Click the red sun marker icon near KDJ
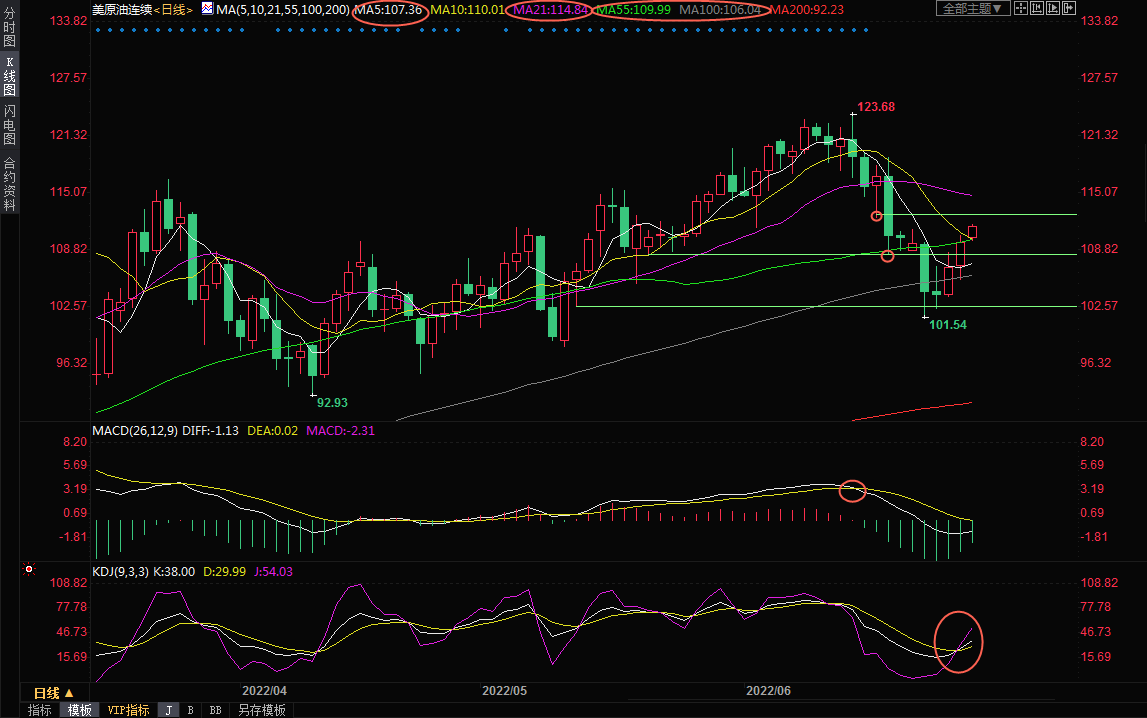 [x=29, y=570]
